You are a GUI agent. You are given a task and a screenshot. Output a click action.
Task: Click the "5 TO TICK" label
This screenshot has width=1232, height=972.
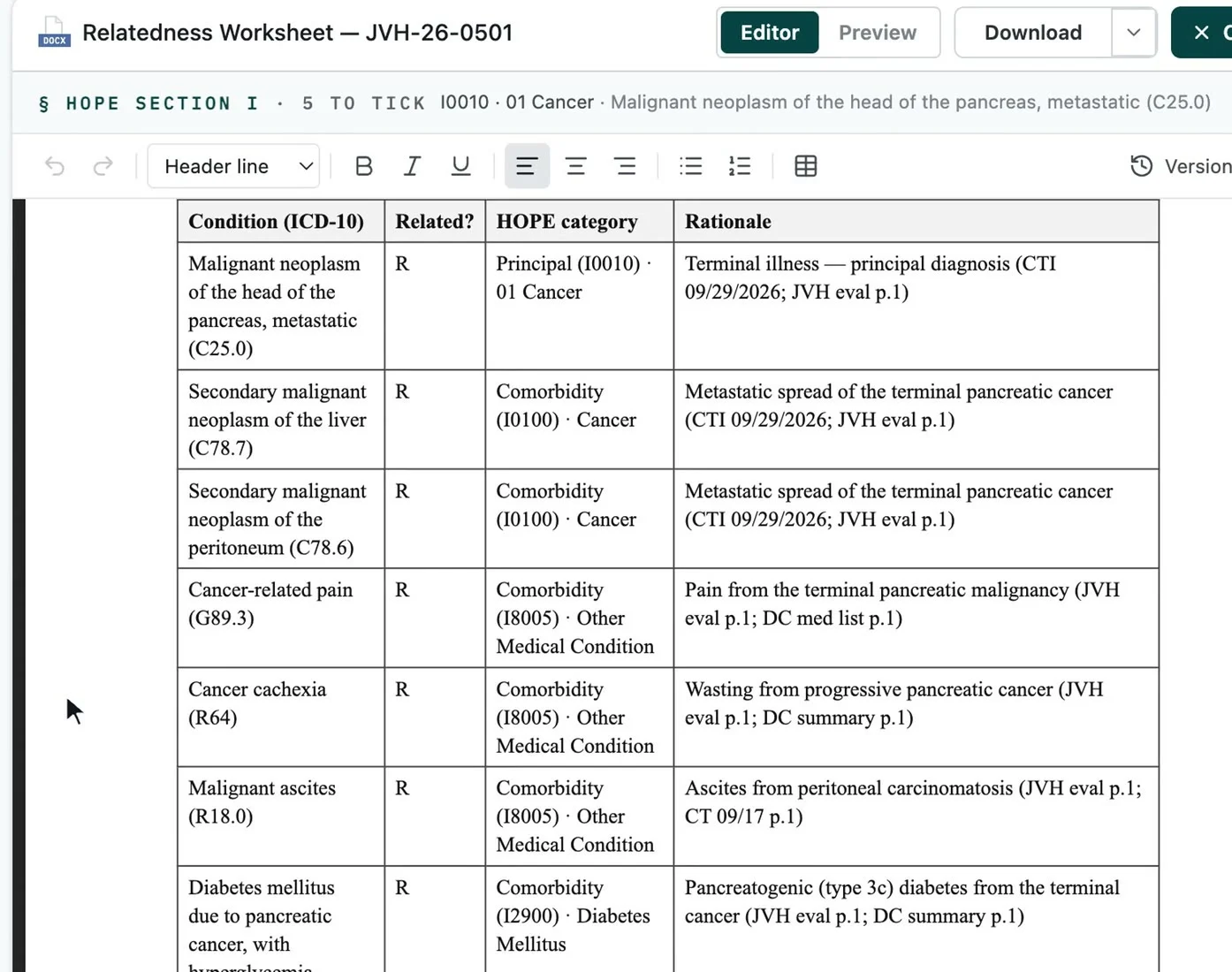click(363, 103)
